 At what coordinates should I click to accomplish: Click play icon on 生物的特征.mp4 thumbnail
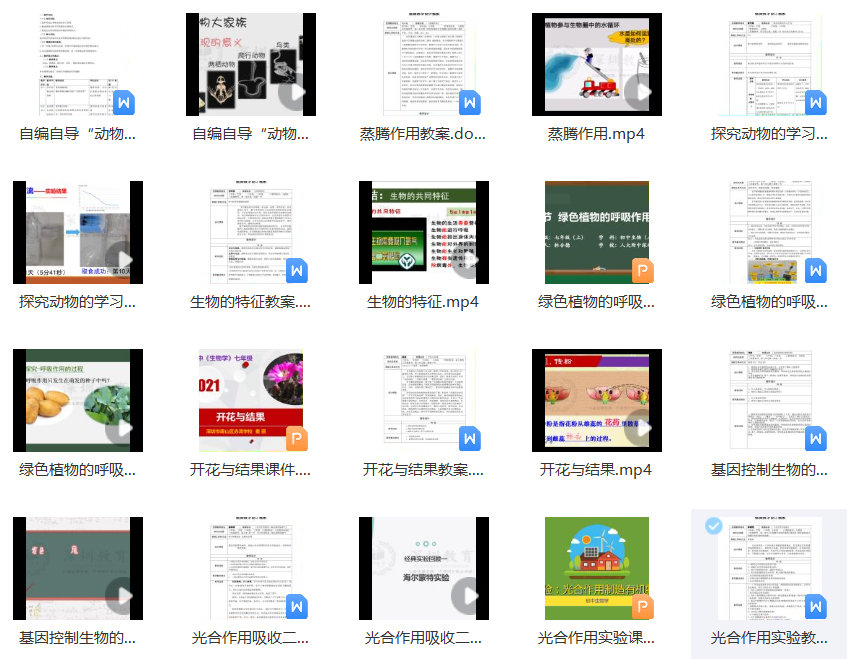point(467,262)
